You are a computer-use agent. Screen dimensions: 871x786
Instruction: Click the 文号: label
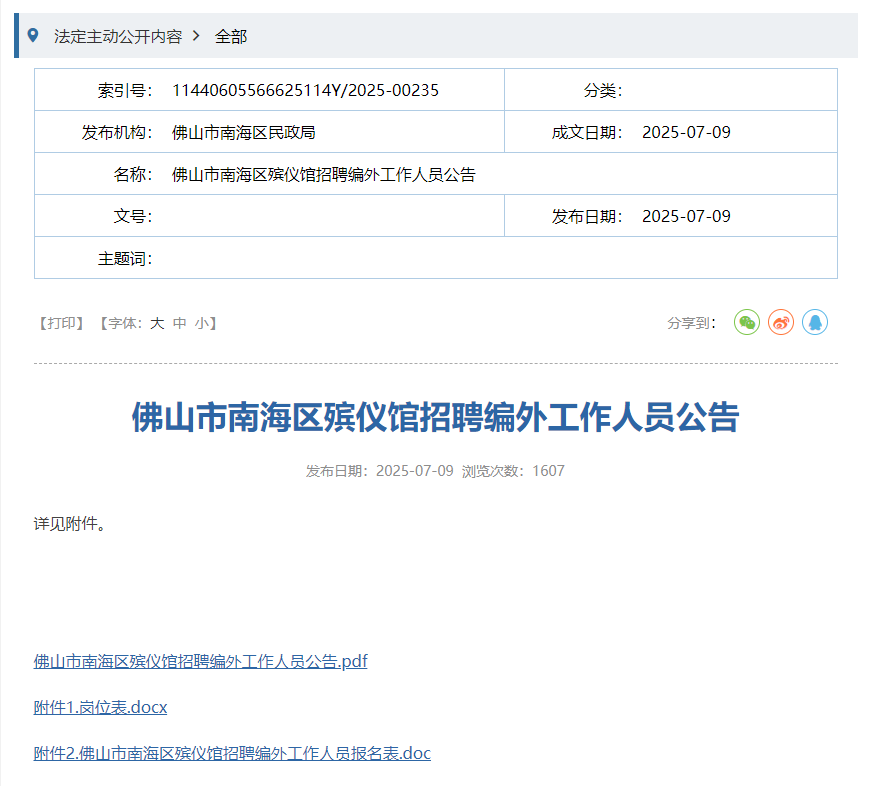133,216
